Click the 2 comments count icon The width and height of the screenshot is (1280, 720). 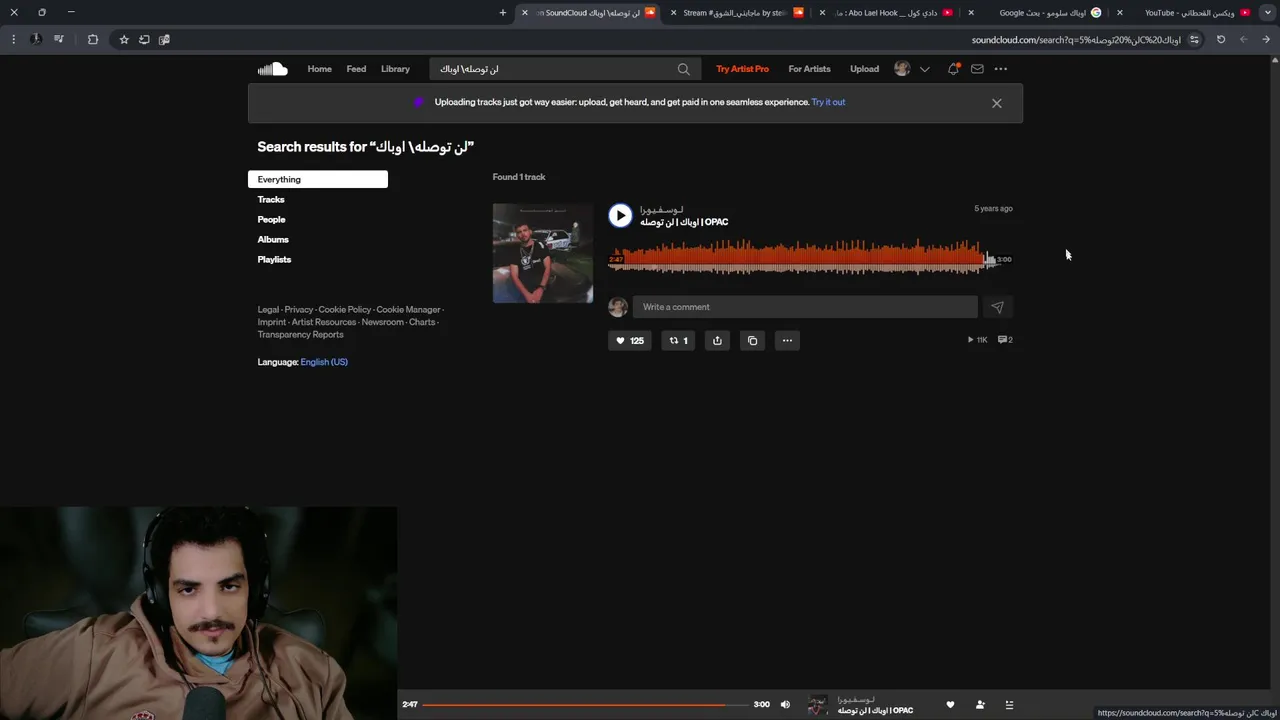[1006, 340]
